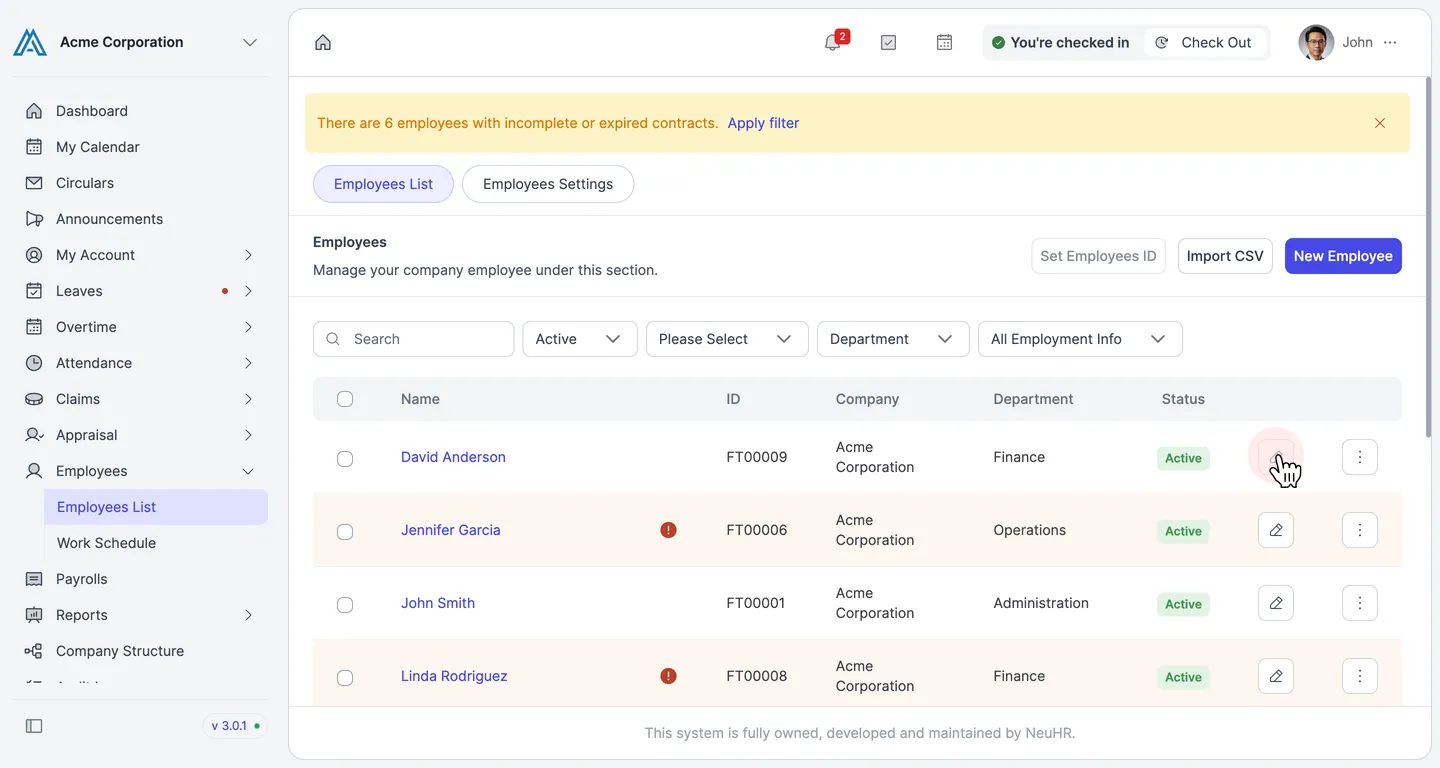
Task: Open the Department filter dropdown
Action: tap(893, 339)
